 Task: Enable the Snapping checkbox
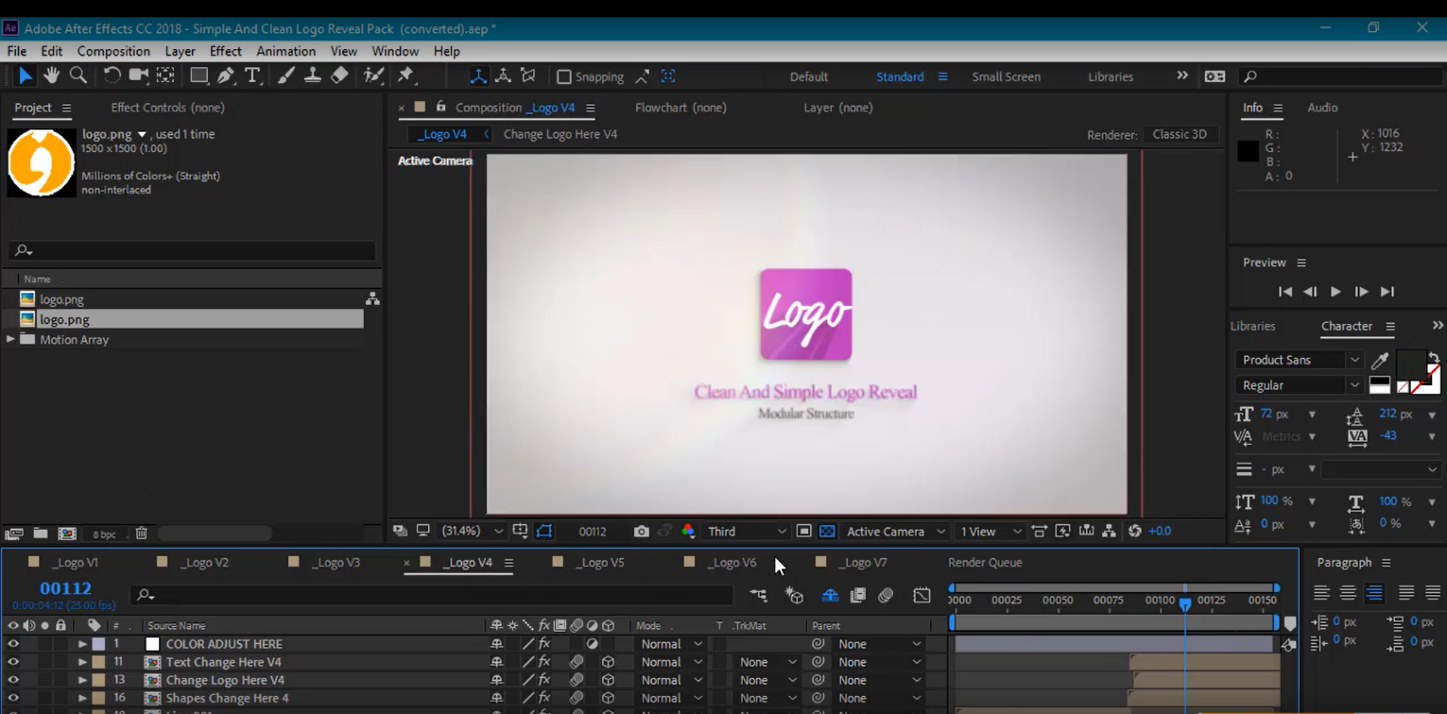pos(564,77)
